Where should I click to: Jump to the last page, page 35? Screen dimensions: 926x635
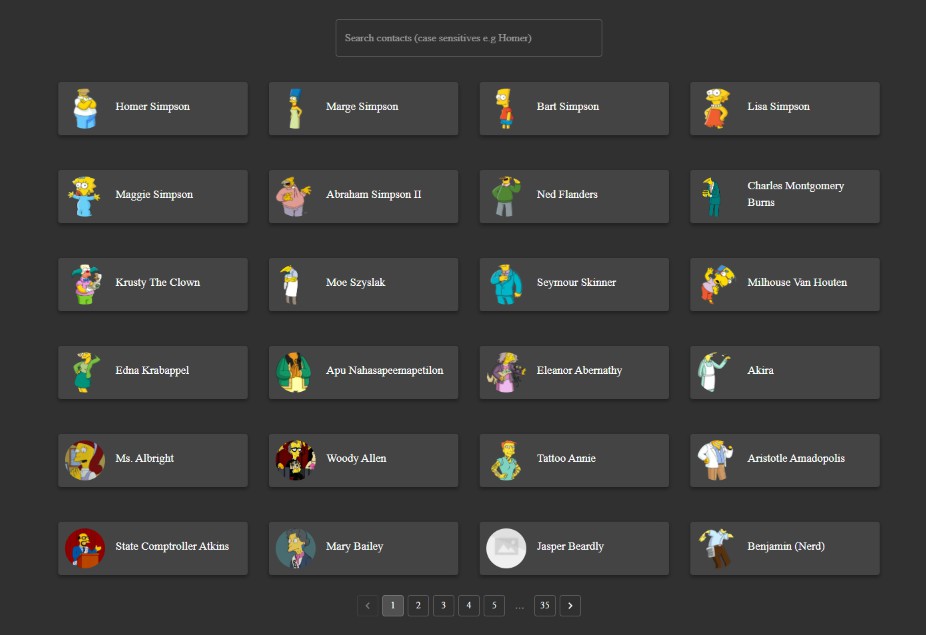tap(544, 606)
